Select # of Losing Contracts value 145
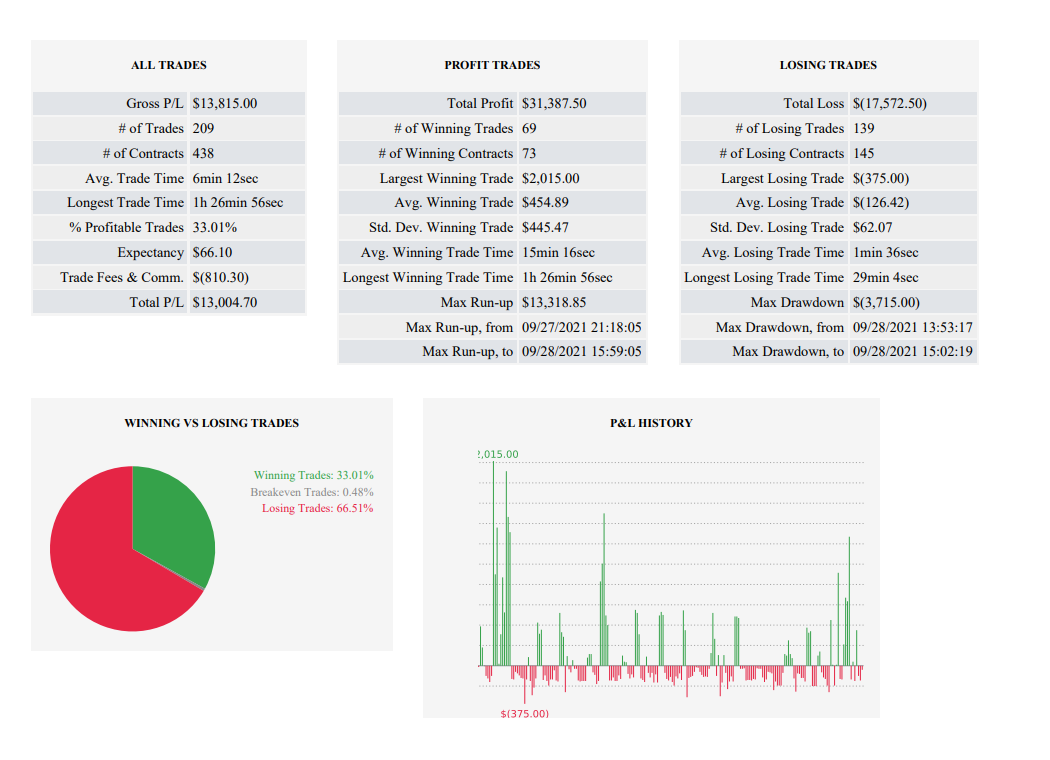1050x760 pixels. 863,153
